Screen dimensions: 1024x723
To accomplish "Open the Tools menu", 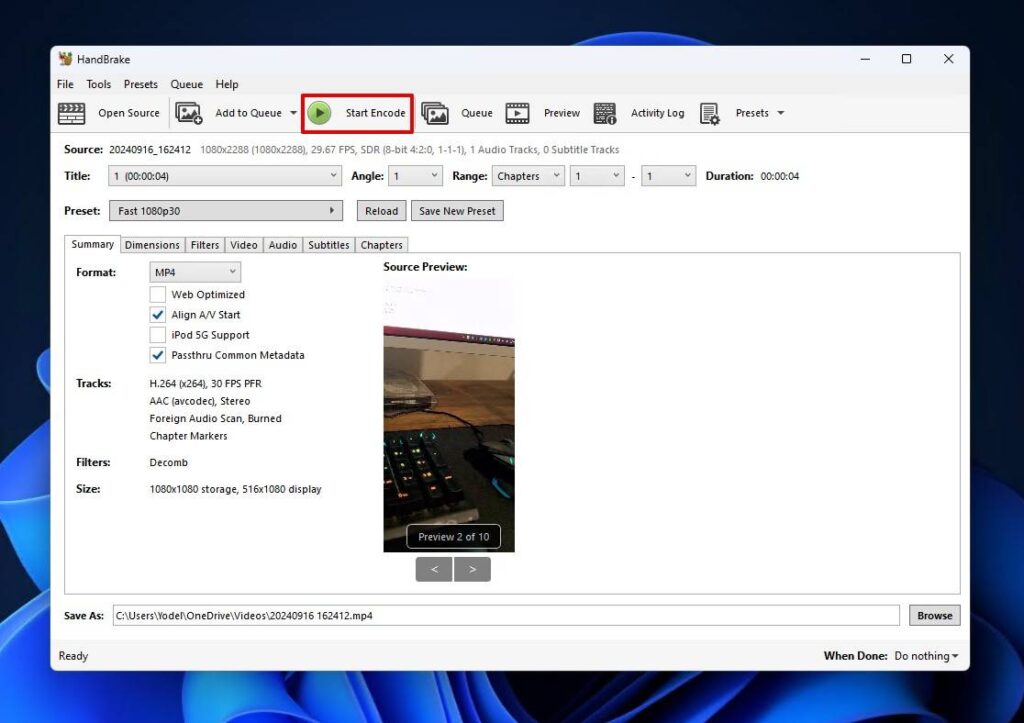I will (x=98, y=84).
